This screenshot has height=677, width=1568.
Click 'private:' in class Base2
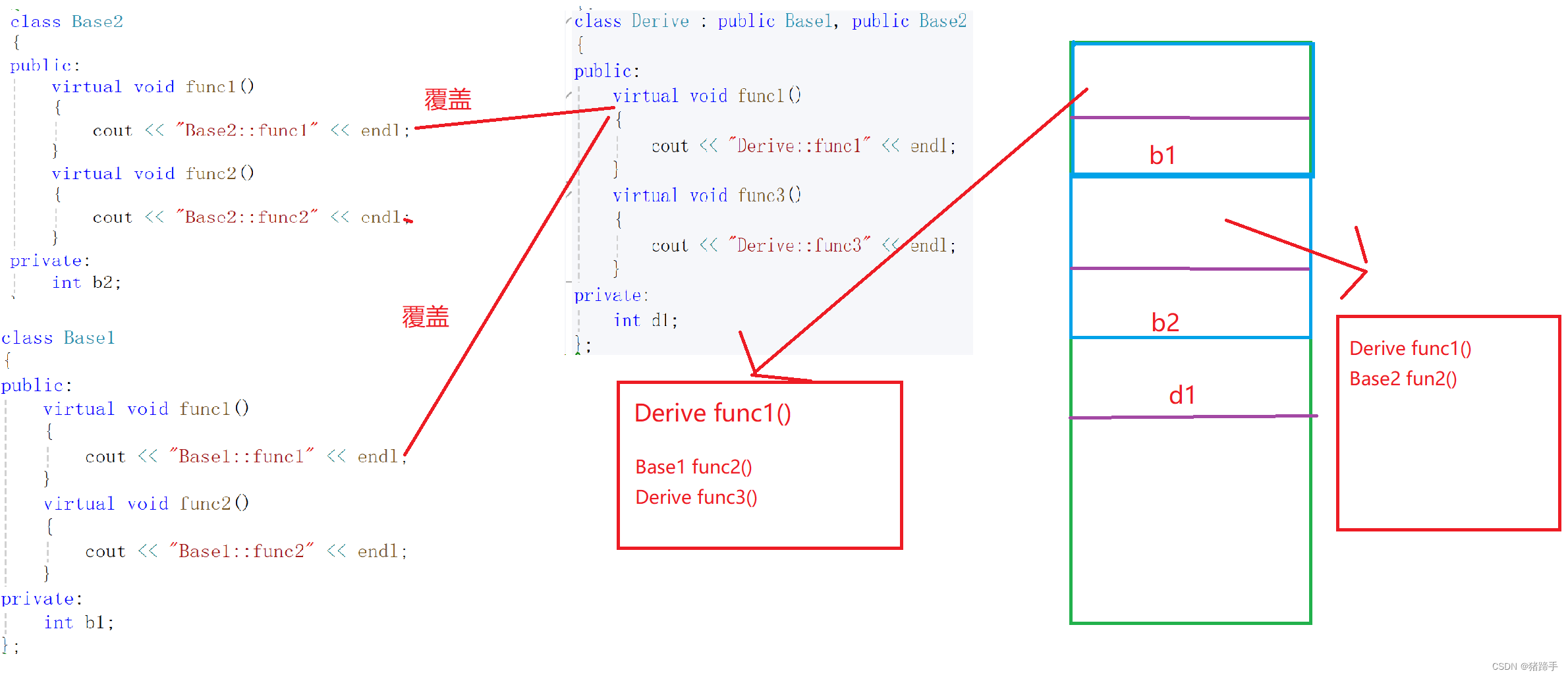pyautogui.click(x=50, y=261)
